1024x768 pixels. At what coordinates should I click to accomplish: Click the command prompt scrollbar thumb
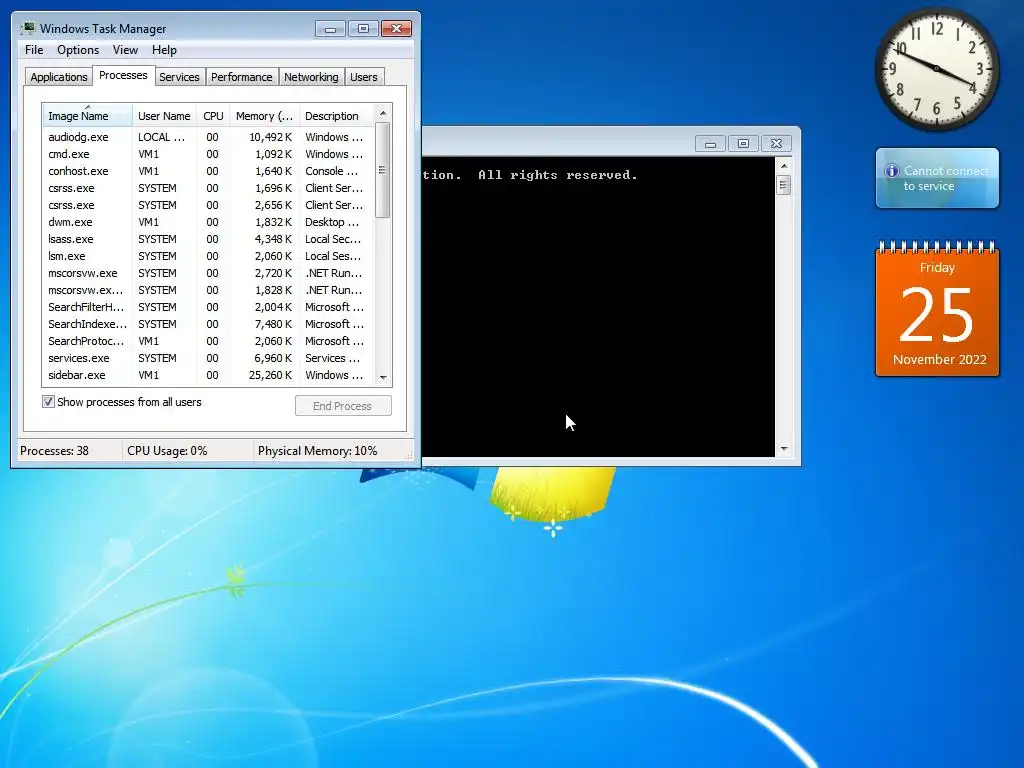pyautogui.click(x=784, y=185)
